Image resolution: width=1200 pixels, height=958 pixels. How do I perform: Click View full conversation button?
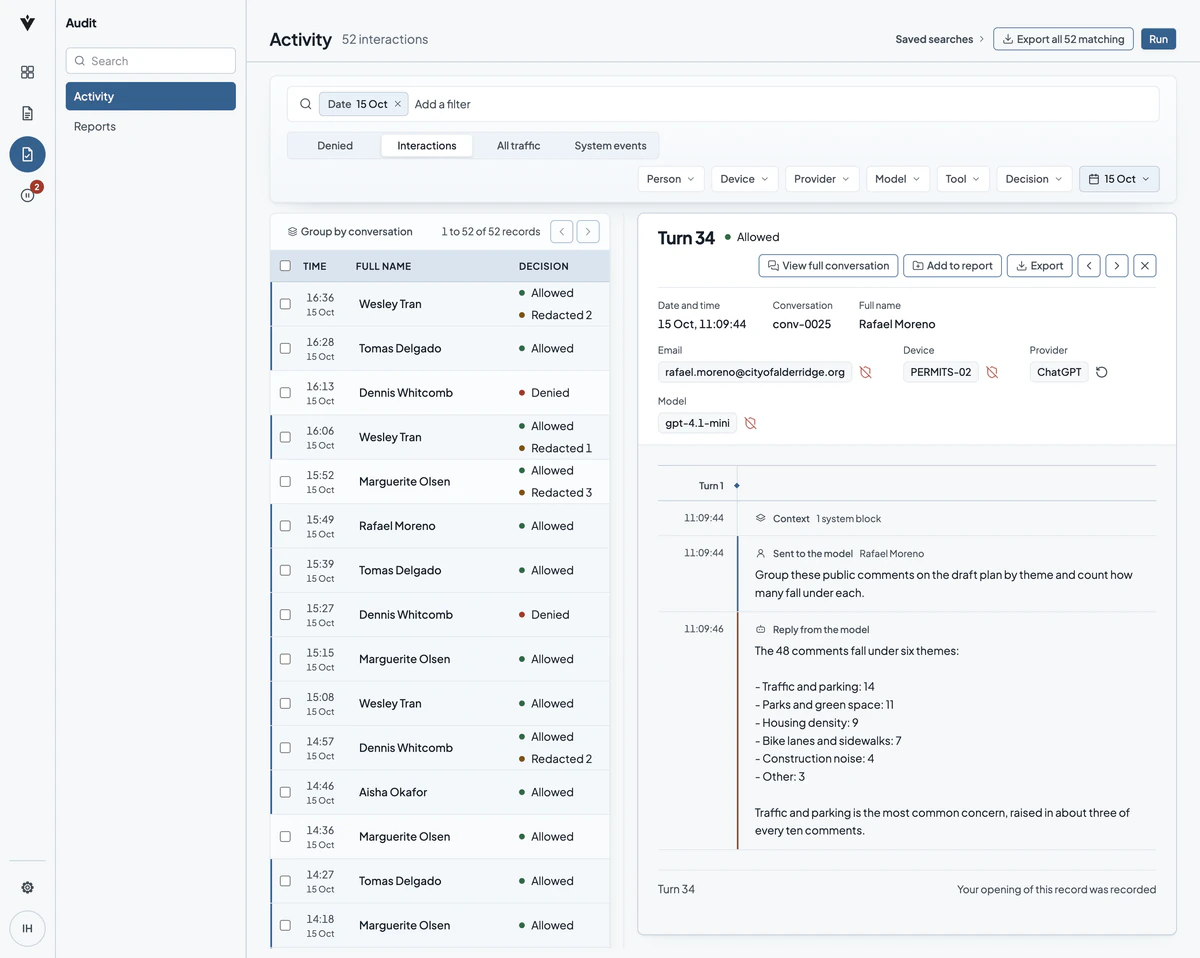coord(828,266)
